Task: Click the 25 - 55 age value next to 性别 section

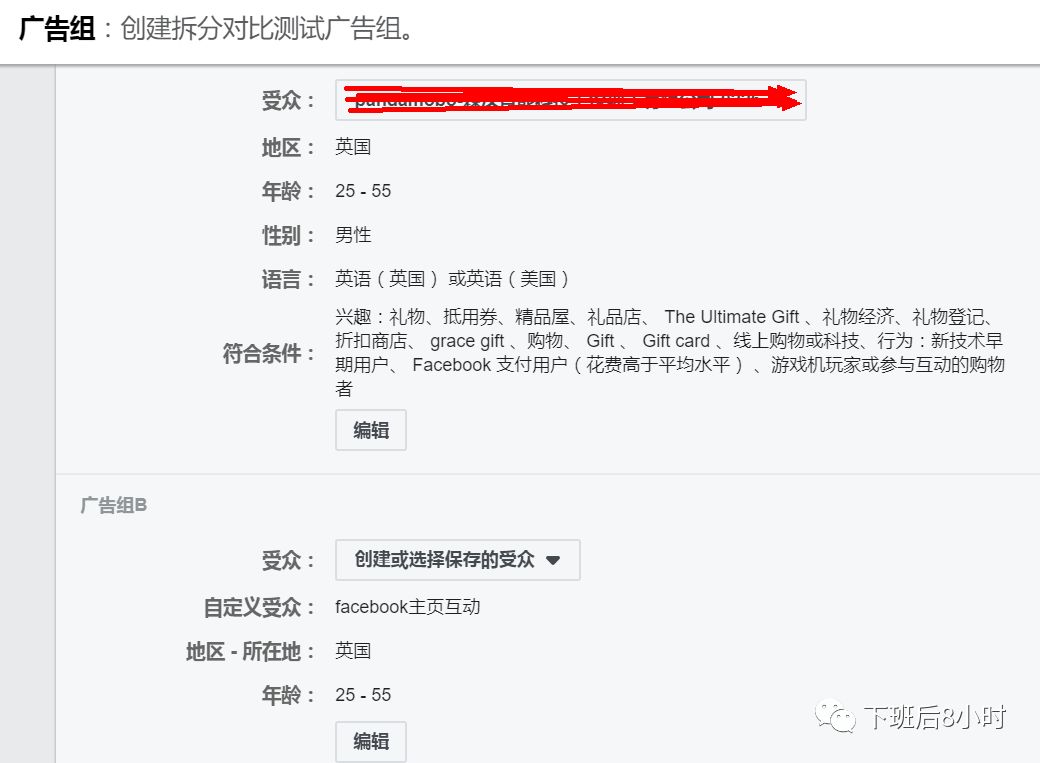Action: pos(363,191)
